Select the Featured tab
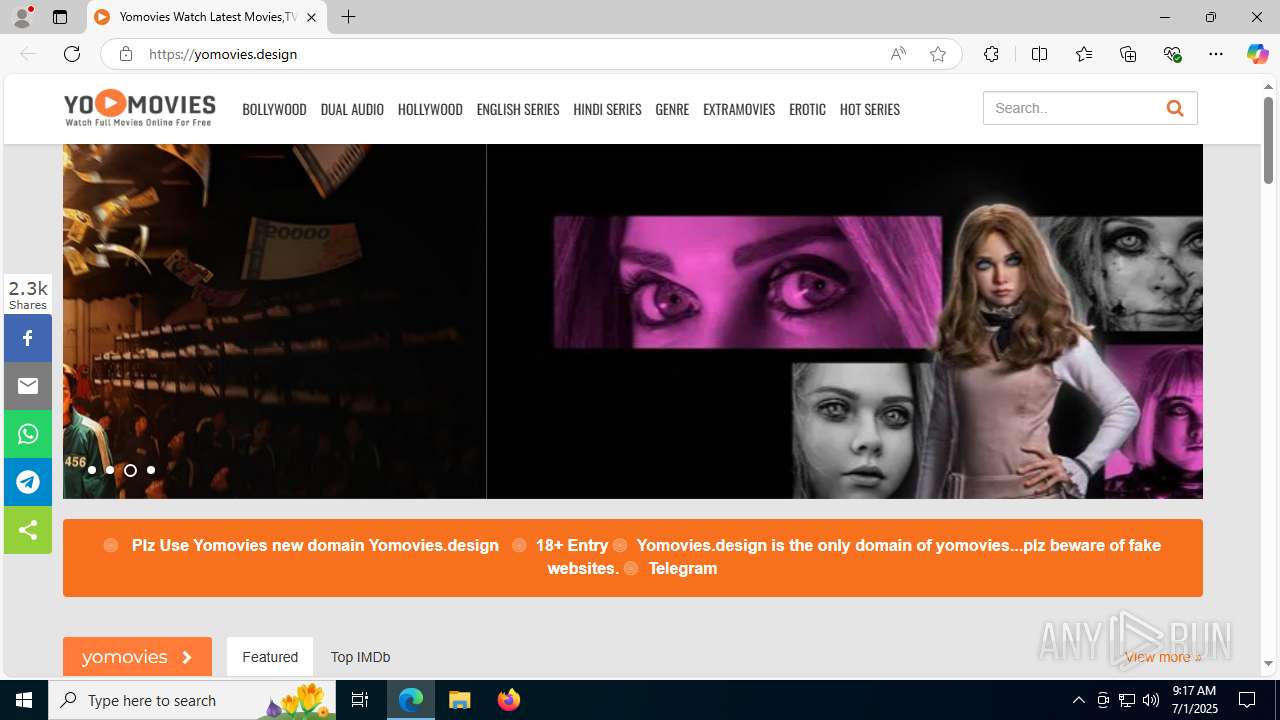Screen dimensions: 1280x720 270,657
